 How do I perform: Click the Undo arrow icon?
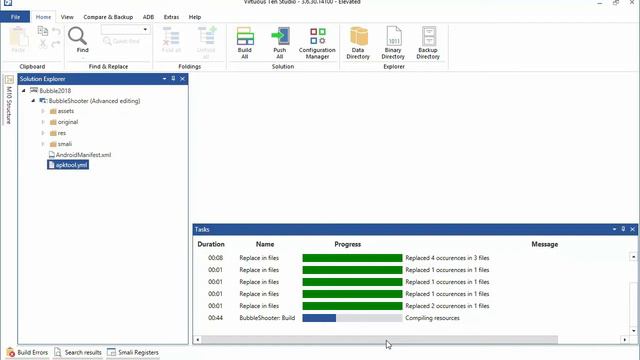tap(56, 31)
